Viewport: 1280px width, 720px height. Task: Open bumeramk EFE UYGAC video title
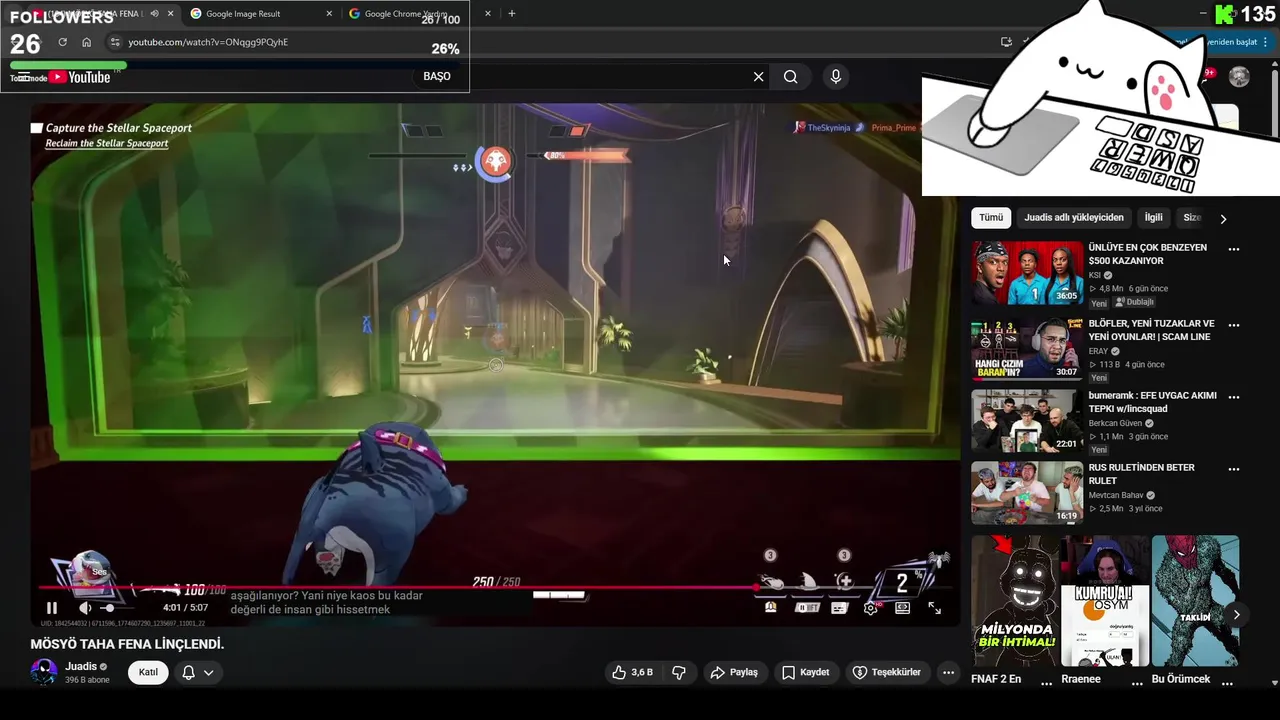click(1152, 402)
